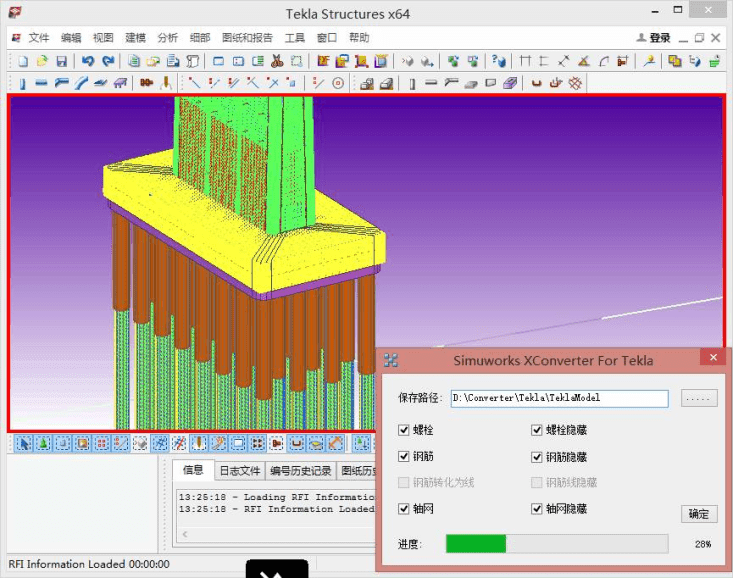Uncheck the 轴网 checkbox

(403, 508)
